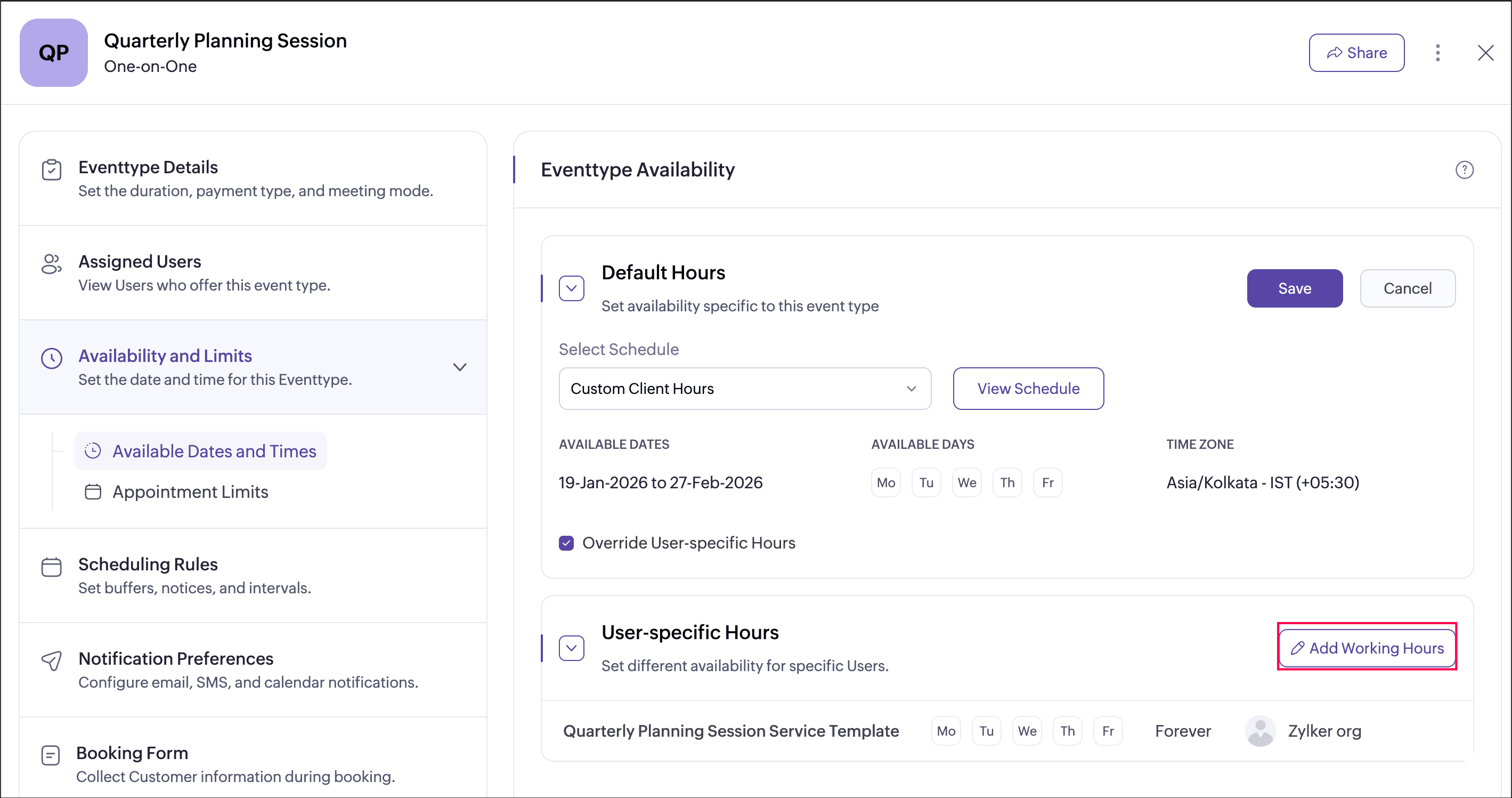Viewport: 1512px width, 798px height.
Task: Click the help question mark icon
Action: coord(1464,170)
